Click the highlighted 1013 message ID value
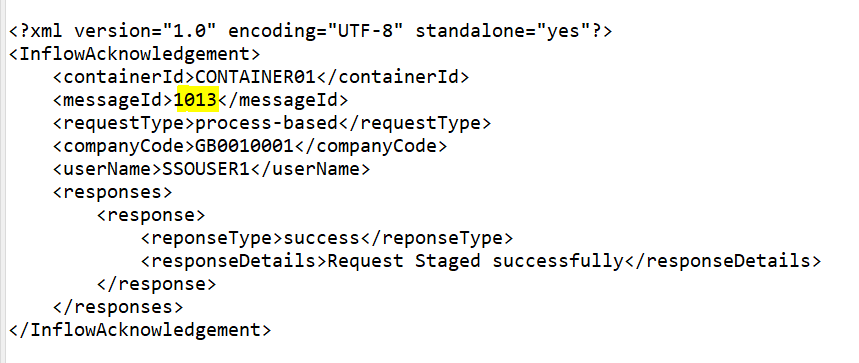 (196, 100)
